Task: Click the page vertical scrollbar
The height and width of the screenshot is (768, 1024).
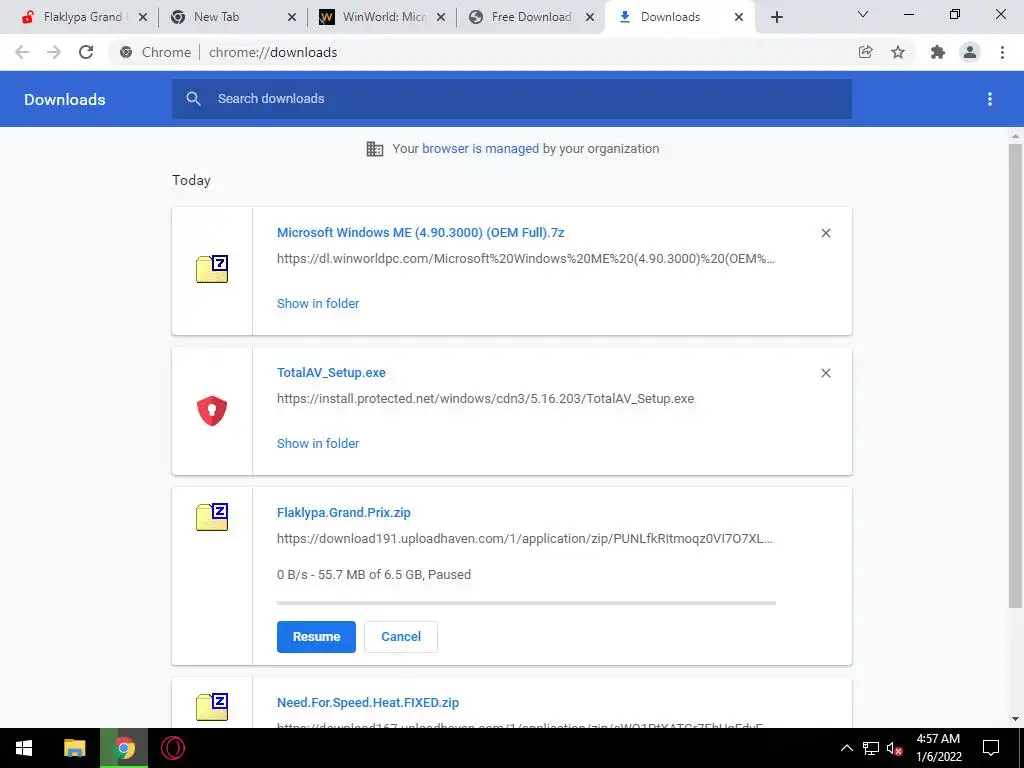Action: 1015,376
